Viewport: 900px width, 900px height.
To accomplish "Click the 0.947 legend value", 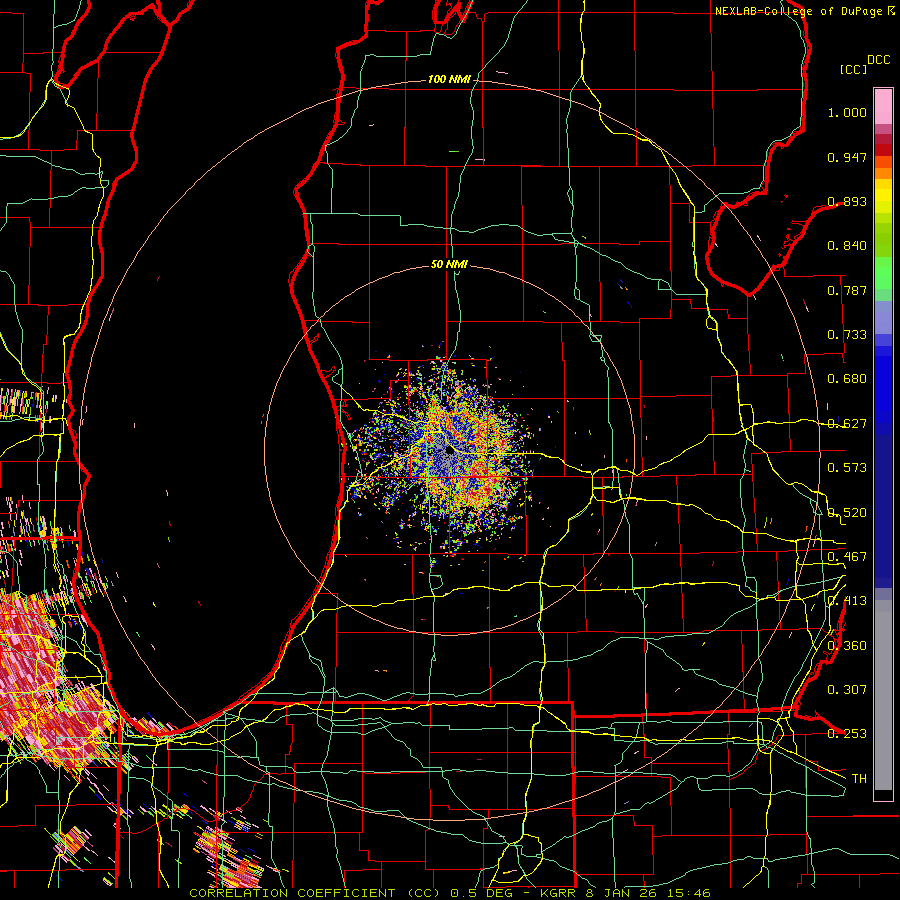I will 847,157.
